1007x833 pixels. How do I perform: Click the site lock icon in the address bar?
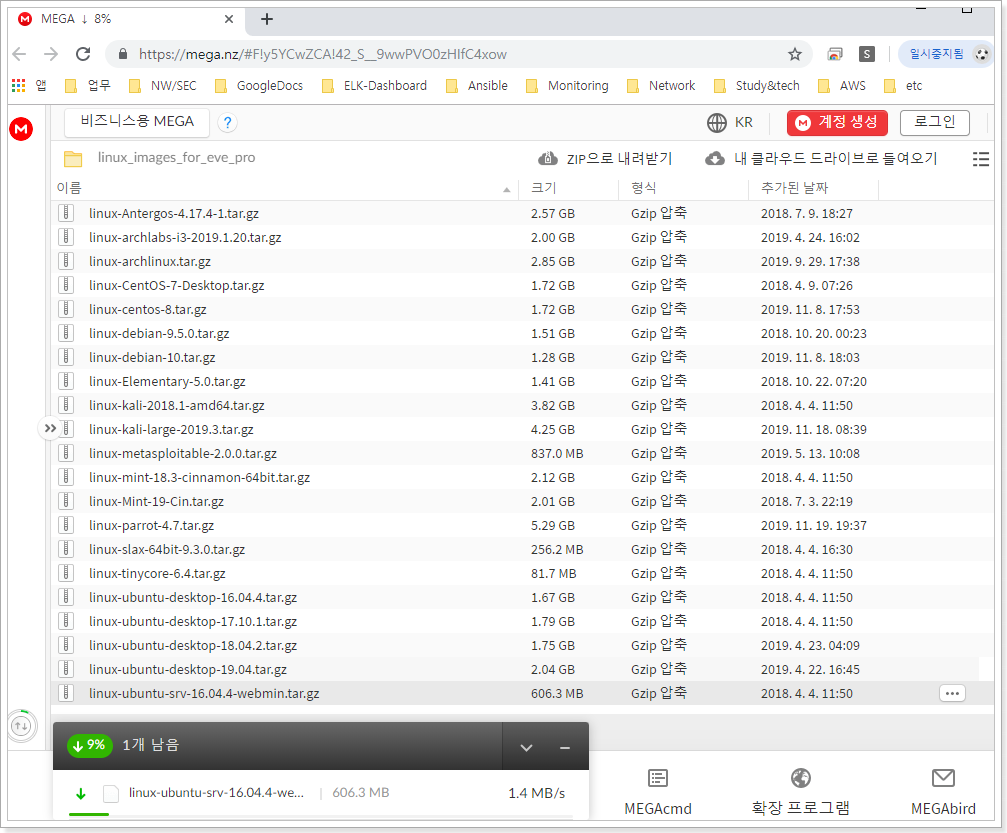coord(123,54)
